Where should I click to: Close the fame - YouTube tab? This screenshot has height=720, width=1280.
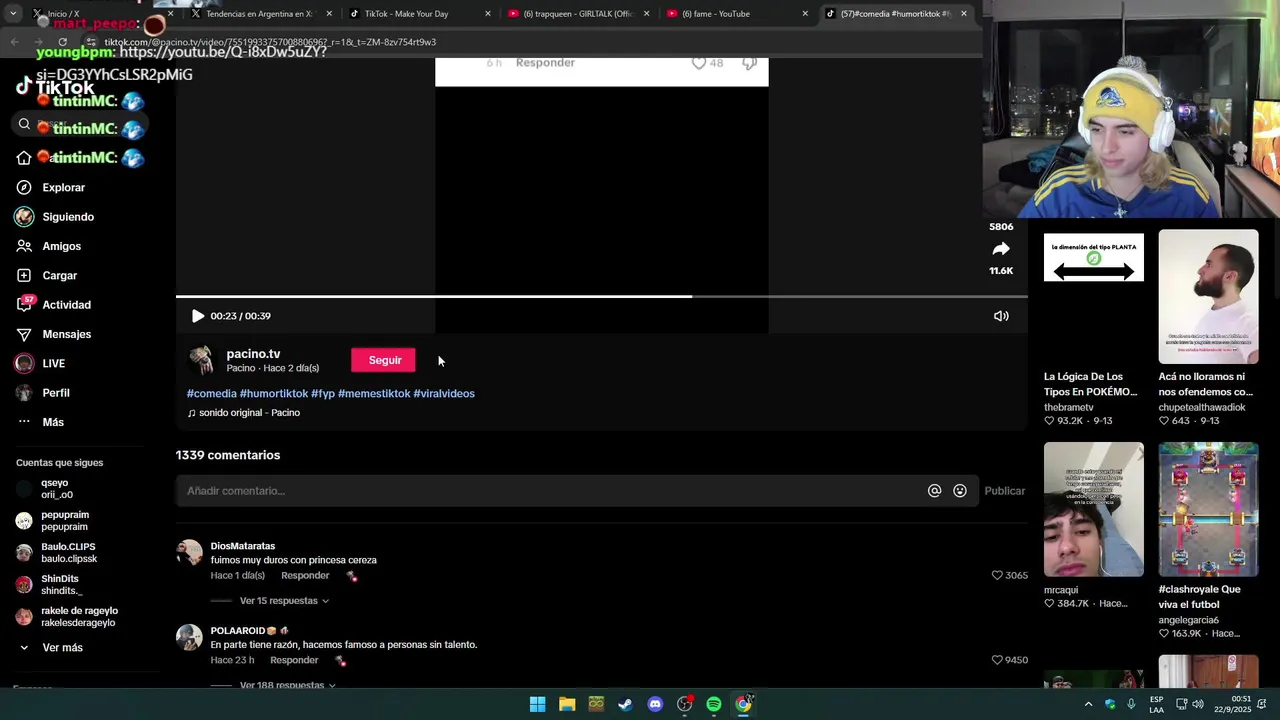[x=805, y=14]
